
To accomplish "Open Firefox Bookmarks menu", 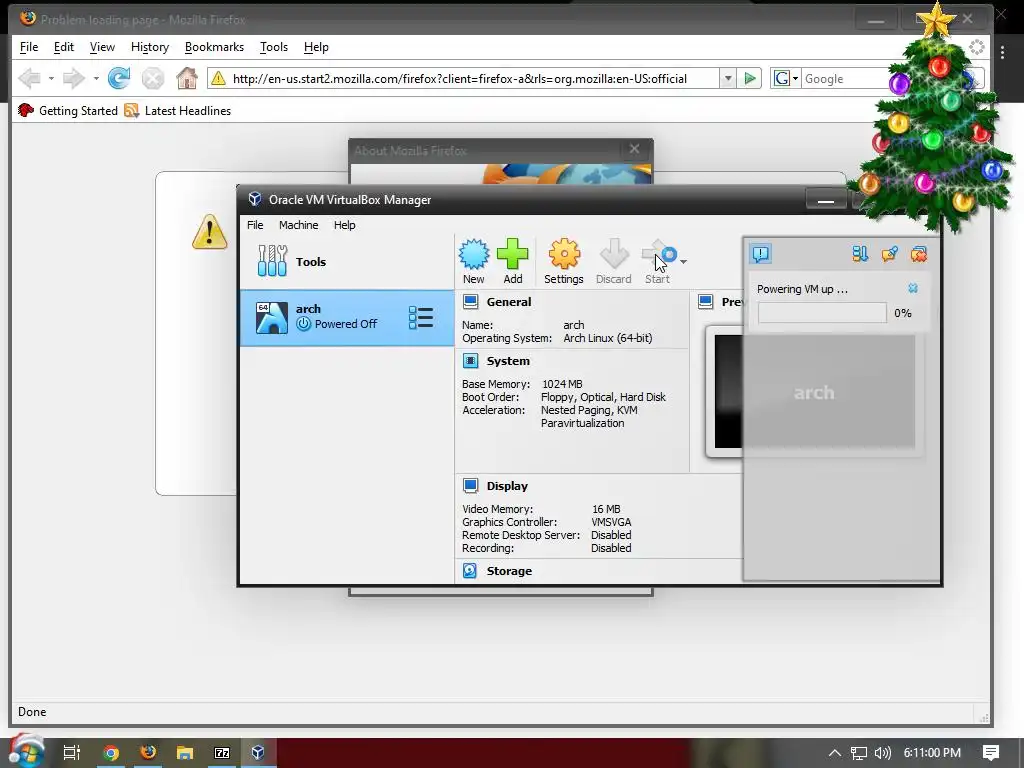I will (214, 47).
